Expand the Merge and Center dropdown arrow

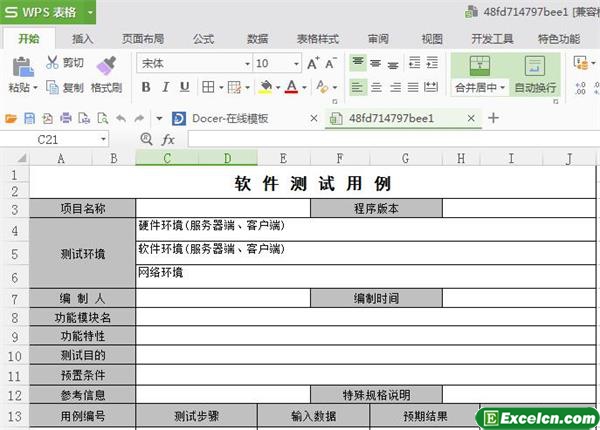click(502, 88)
